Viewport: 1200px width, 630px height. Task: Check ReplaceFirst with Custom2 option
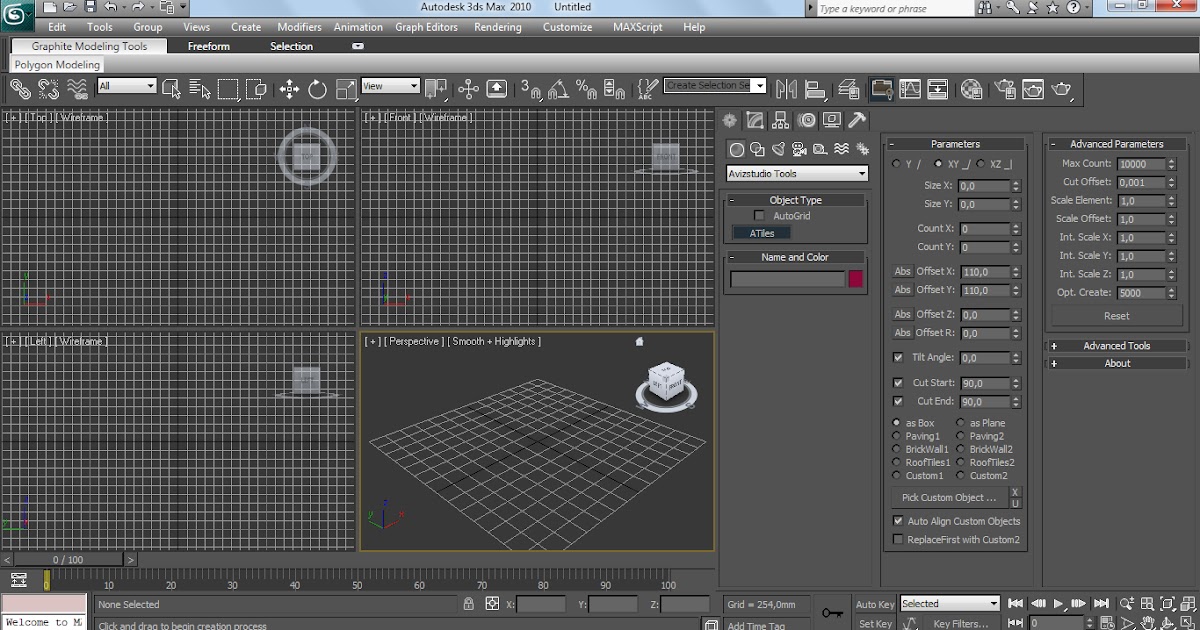point(898,540)
